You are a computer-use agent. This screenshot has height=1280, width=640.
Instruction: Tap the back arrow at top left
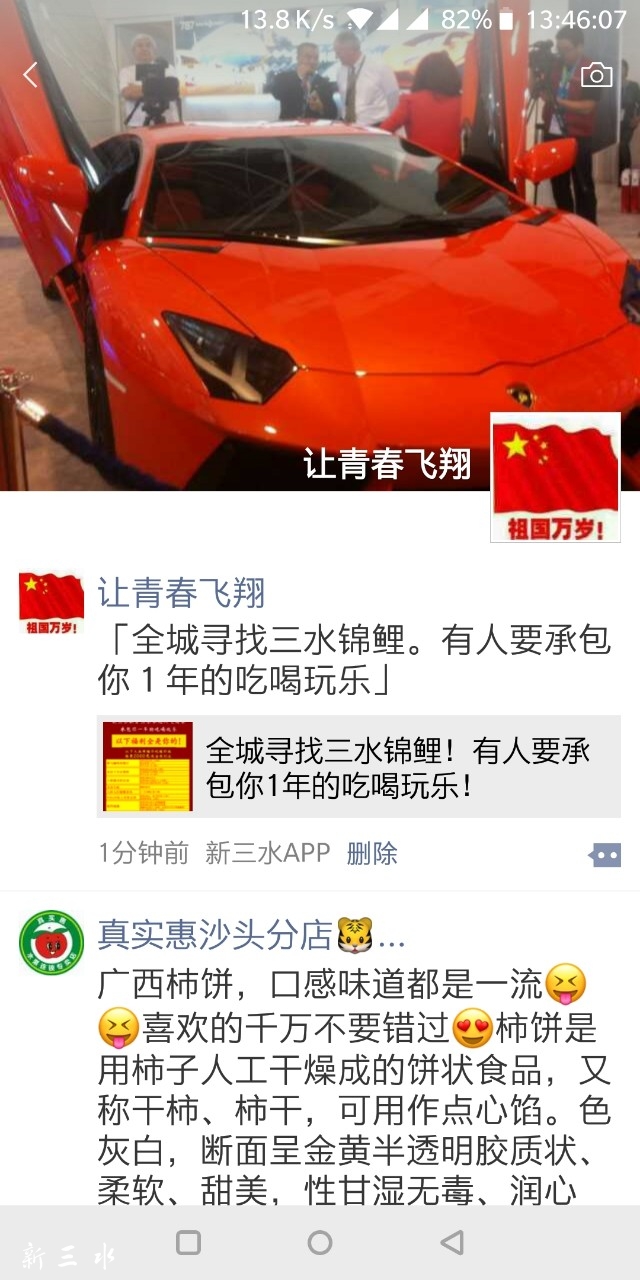(x=31, y=75)
